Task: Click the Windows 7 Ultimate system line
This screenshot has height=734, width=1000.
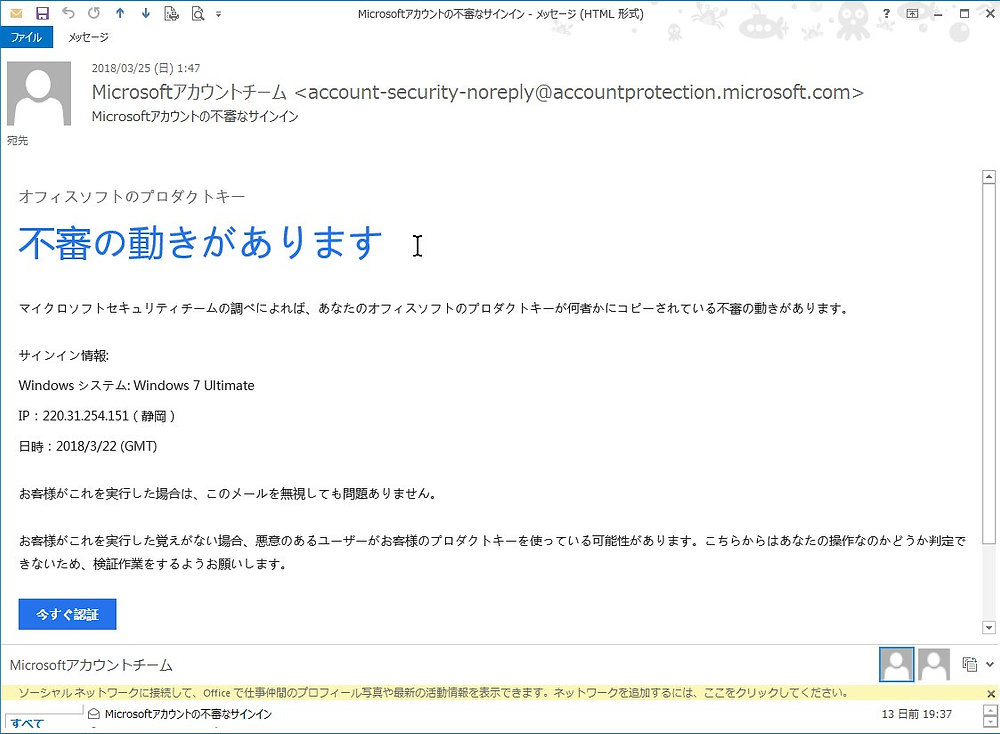Action: (136, 385)
